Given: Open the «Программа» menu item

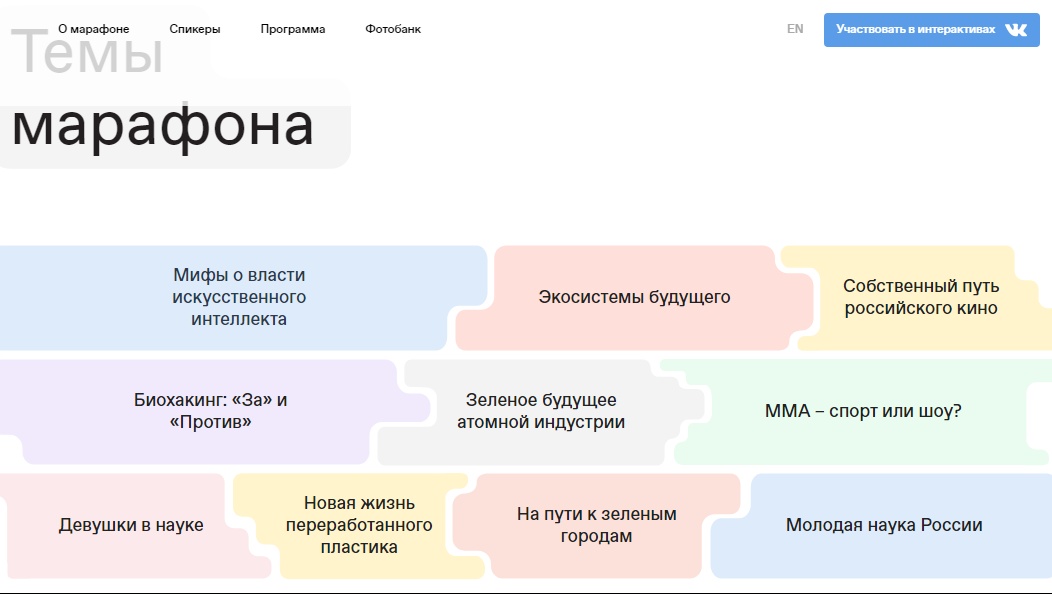Looking at the screenshot, I should click(x=293, y=29).
